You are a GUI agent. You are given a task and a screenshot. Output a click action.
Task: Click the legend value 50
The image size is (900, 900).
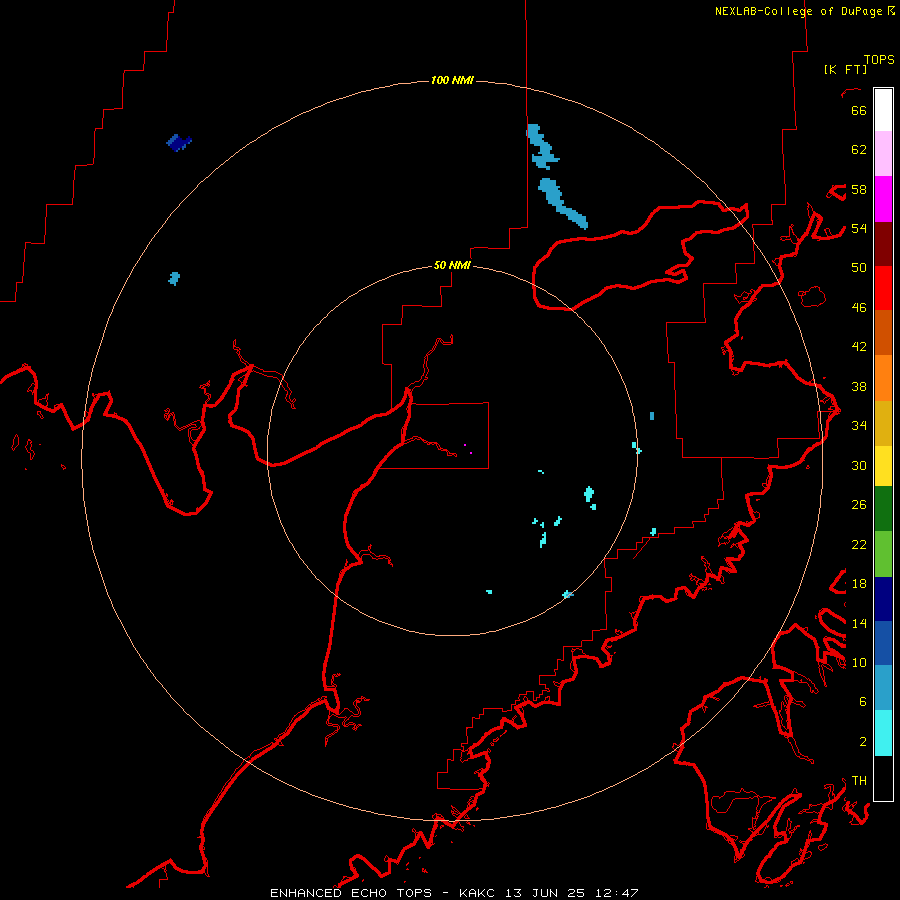(x=859, y=268)
